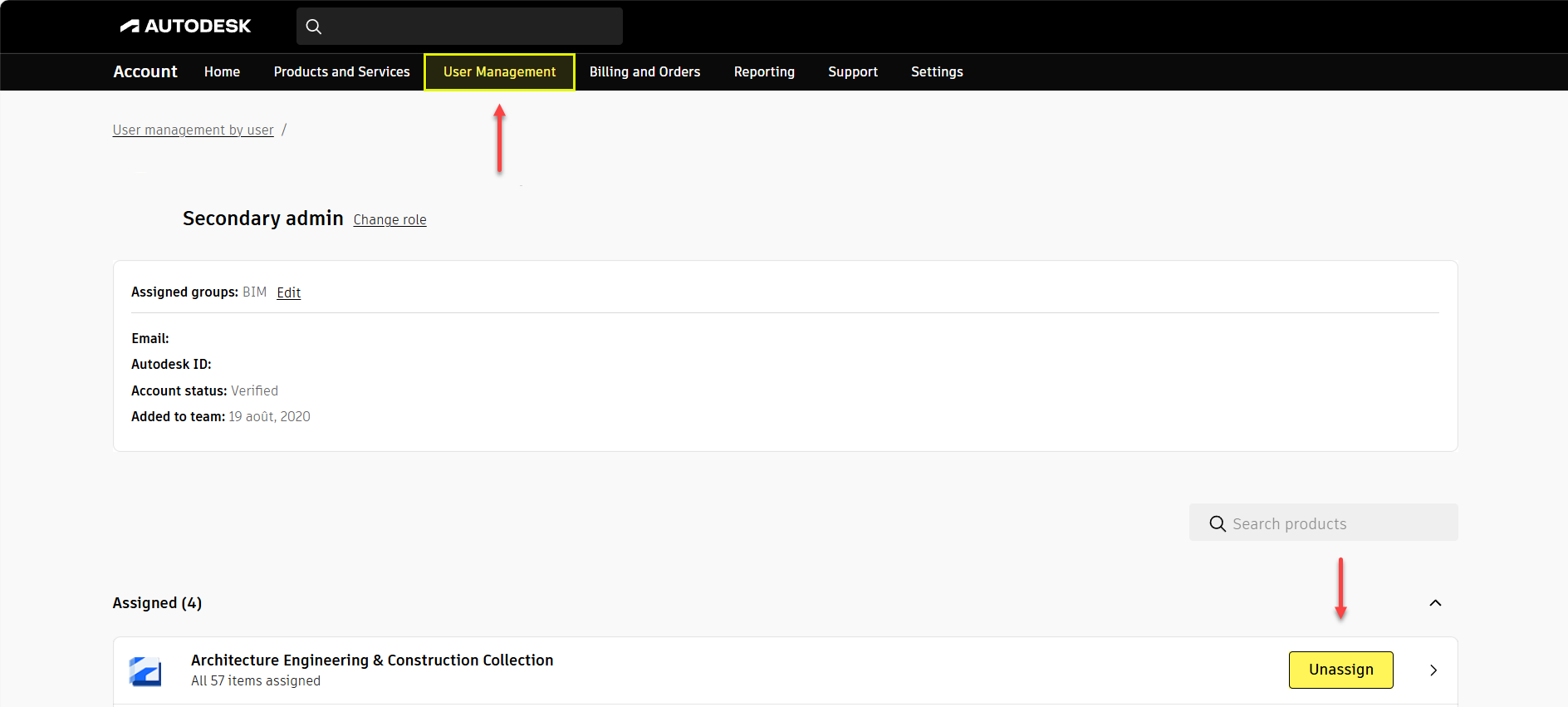Screen dimensions: 1568x707
Task: Click the AEC Collection product icon
Action: 145,671
